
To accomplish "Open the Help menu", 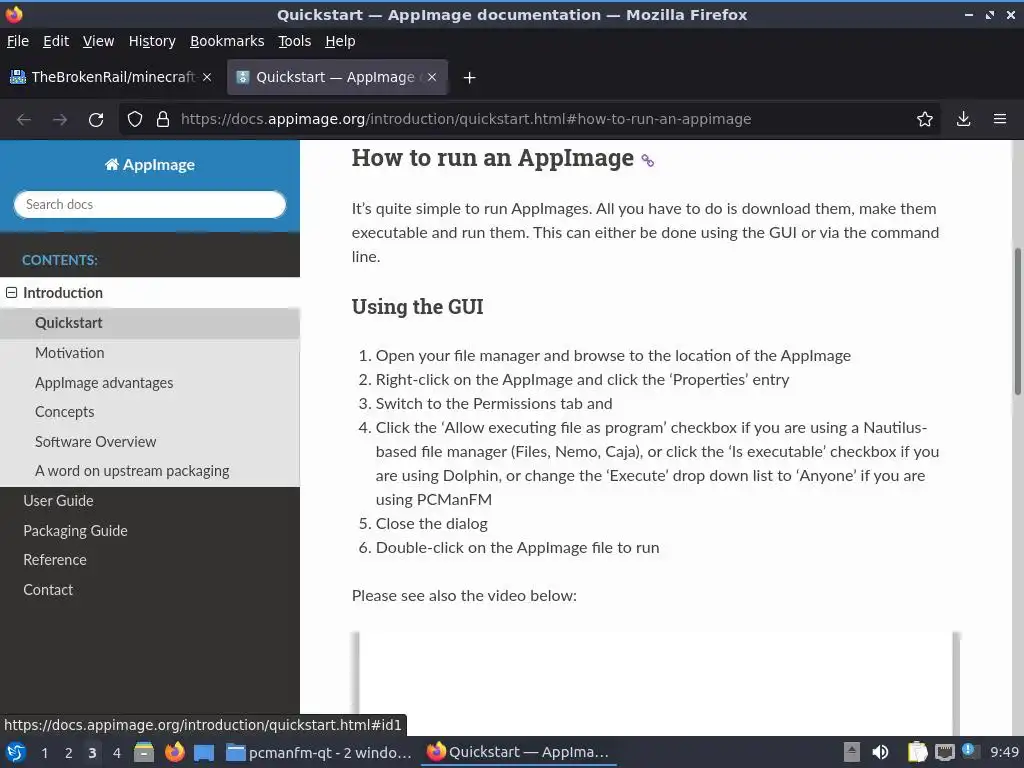I will (x=340, y=41).
